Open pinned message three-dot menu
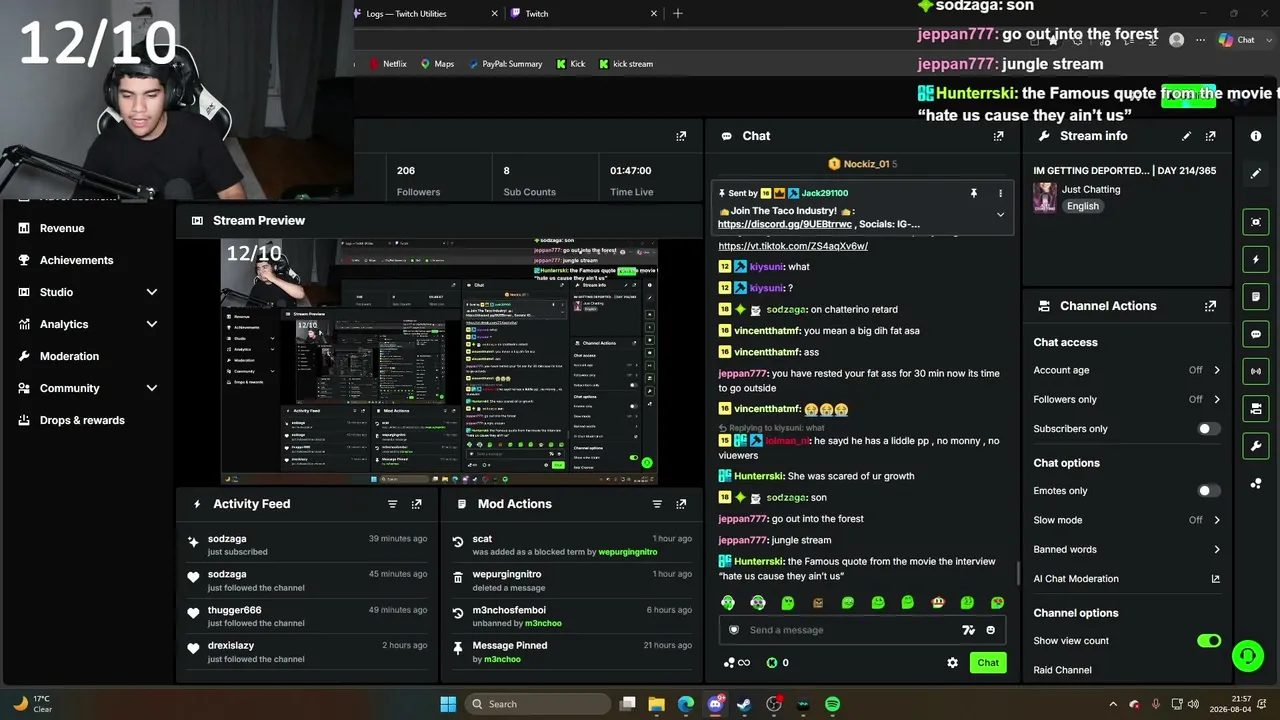The height and width of the screenshot is (720, 1280). 1000,193
